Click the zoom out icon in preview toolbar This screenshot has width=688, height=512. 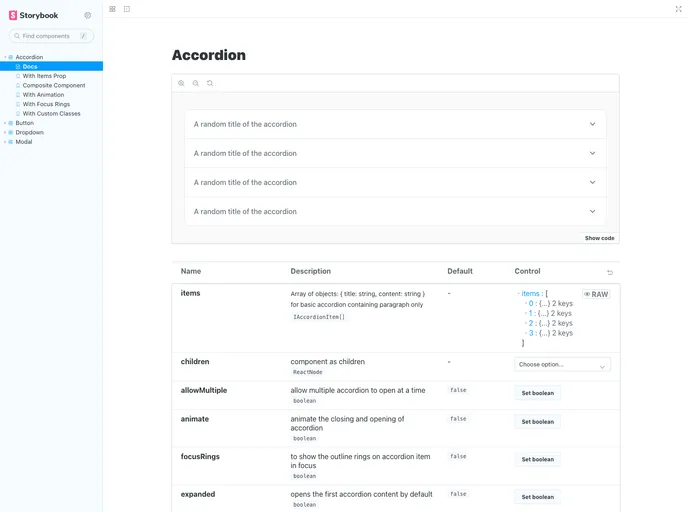pos(195,83)
